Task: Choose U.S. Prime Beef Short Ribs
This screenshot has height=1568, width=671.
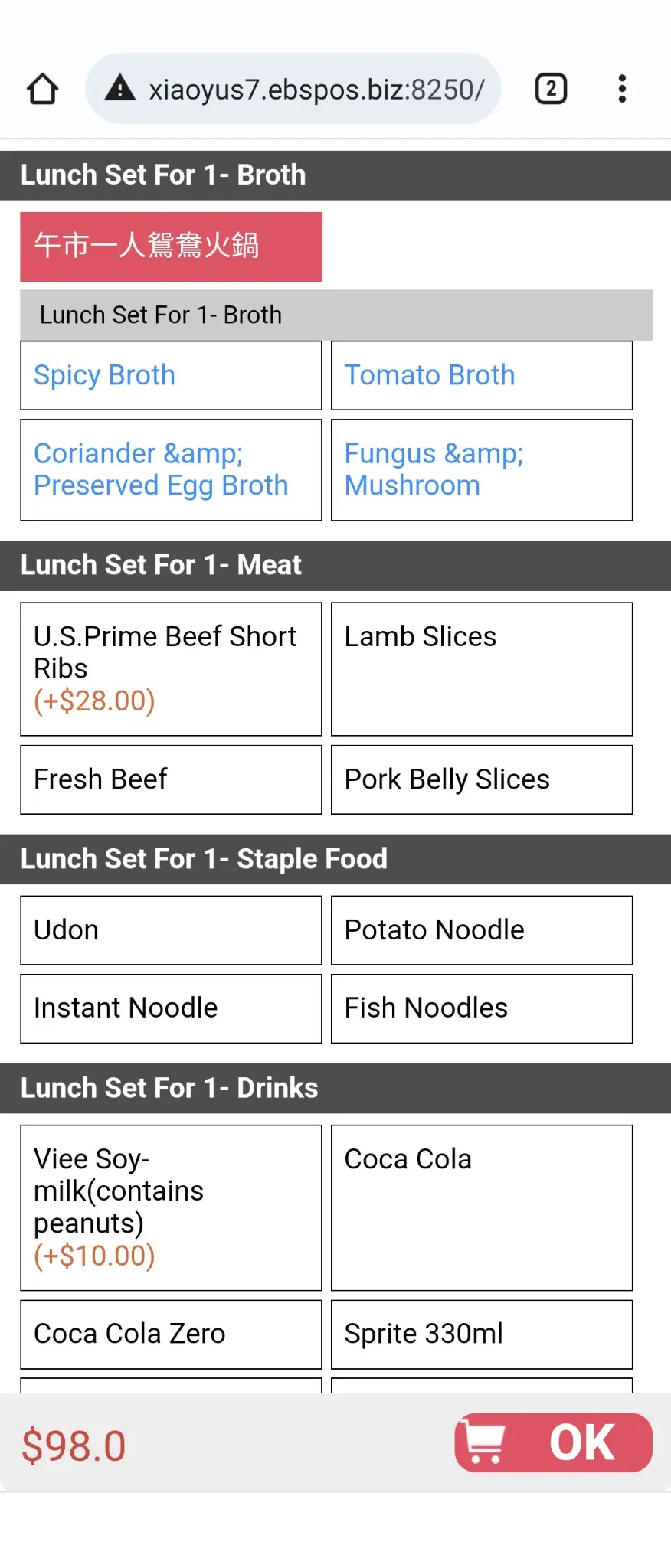Action: click(x=171, y=668)
